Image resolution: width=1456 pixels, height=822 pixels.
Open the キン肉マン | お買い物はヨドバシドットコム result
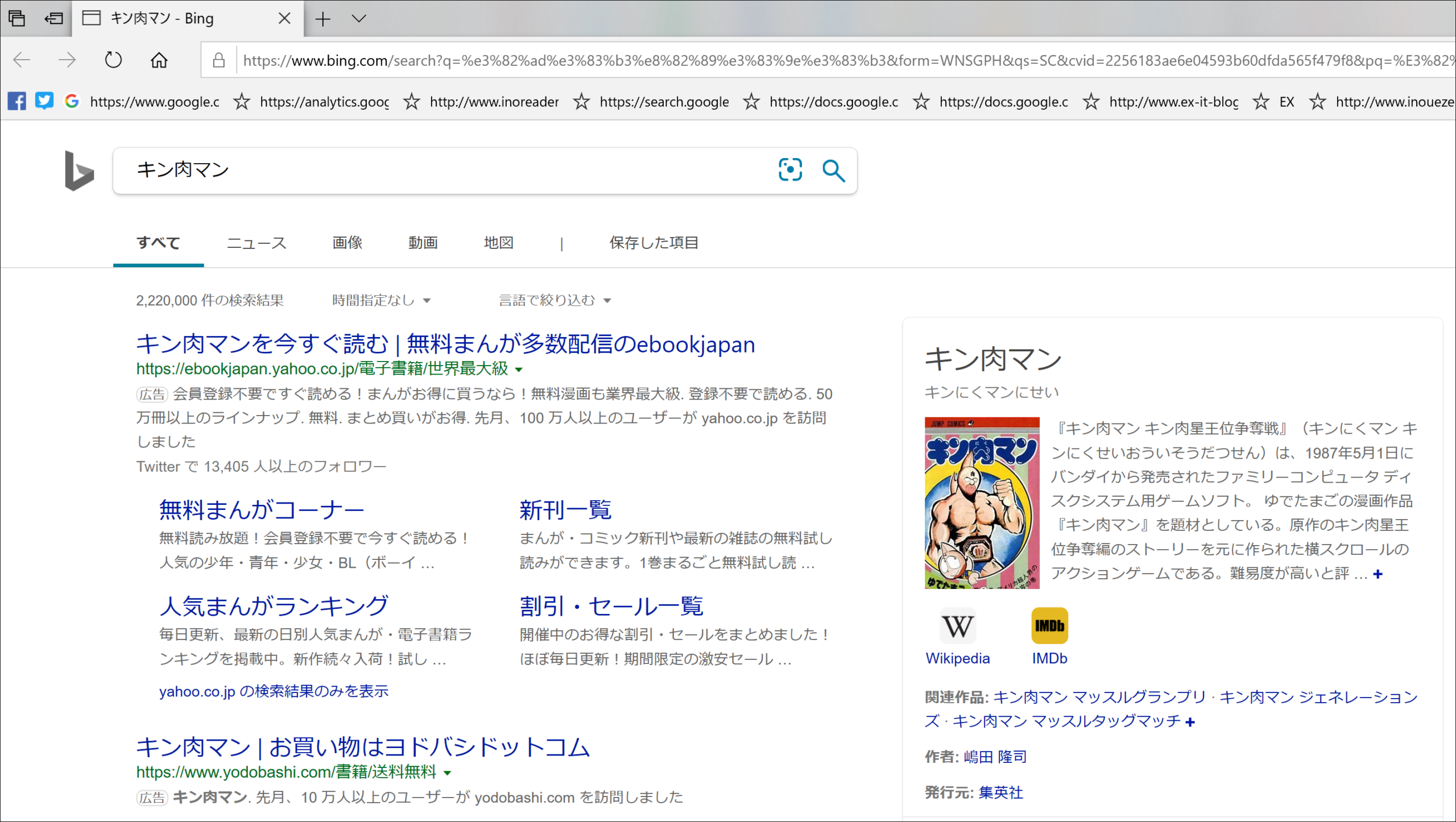[363, 747]
